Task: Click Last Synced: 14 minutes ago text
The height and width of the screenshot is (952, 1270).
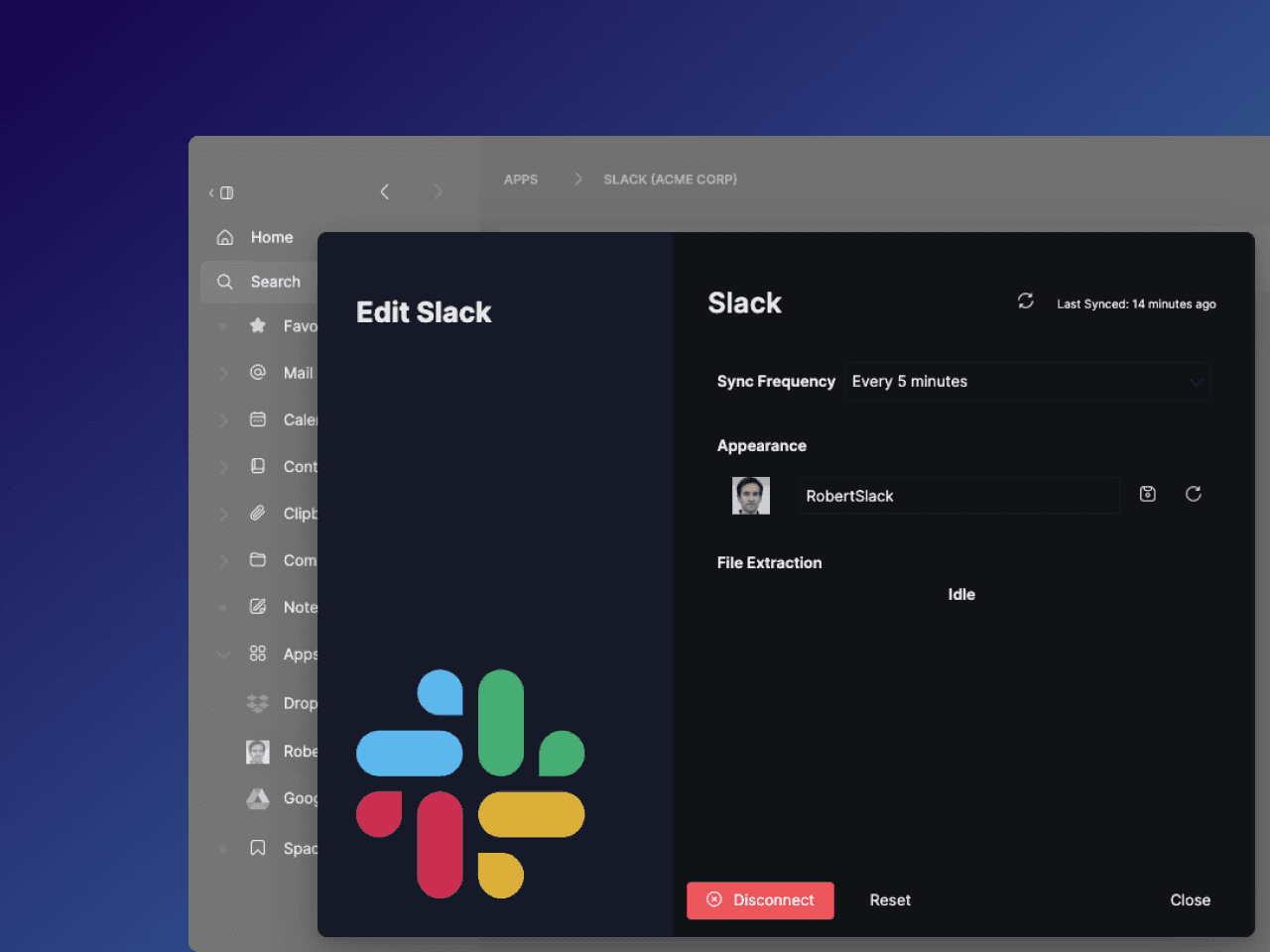Action: (x=1136, y=304)
